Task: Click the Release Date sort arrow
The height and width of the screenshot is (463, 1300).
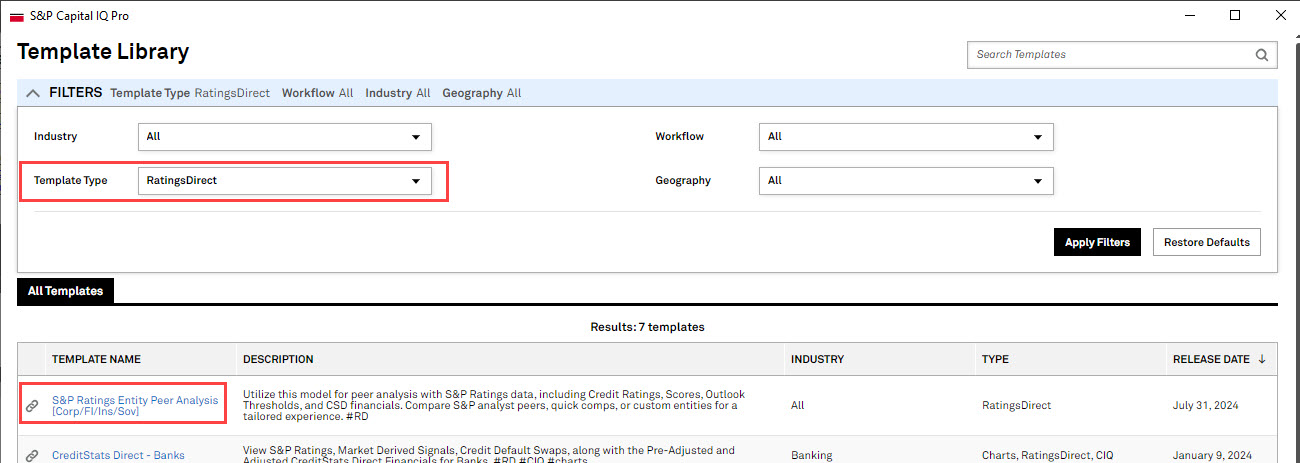Action: pyautogui.click(x=1262, y=359)
